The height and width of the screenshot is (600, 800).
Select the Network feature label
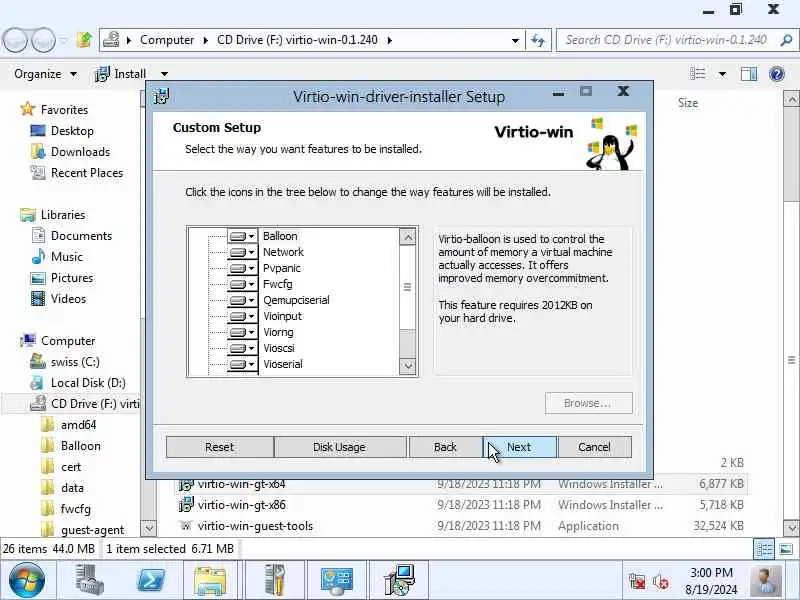283,252
